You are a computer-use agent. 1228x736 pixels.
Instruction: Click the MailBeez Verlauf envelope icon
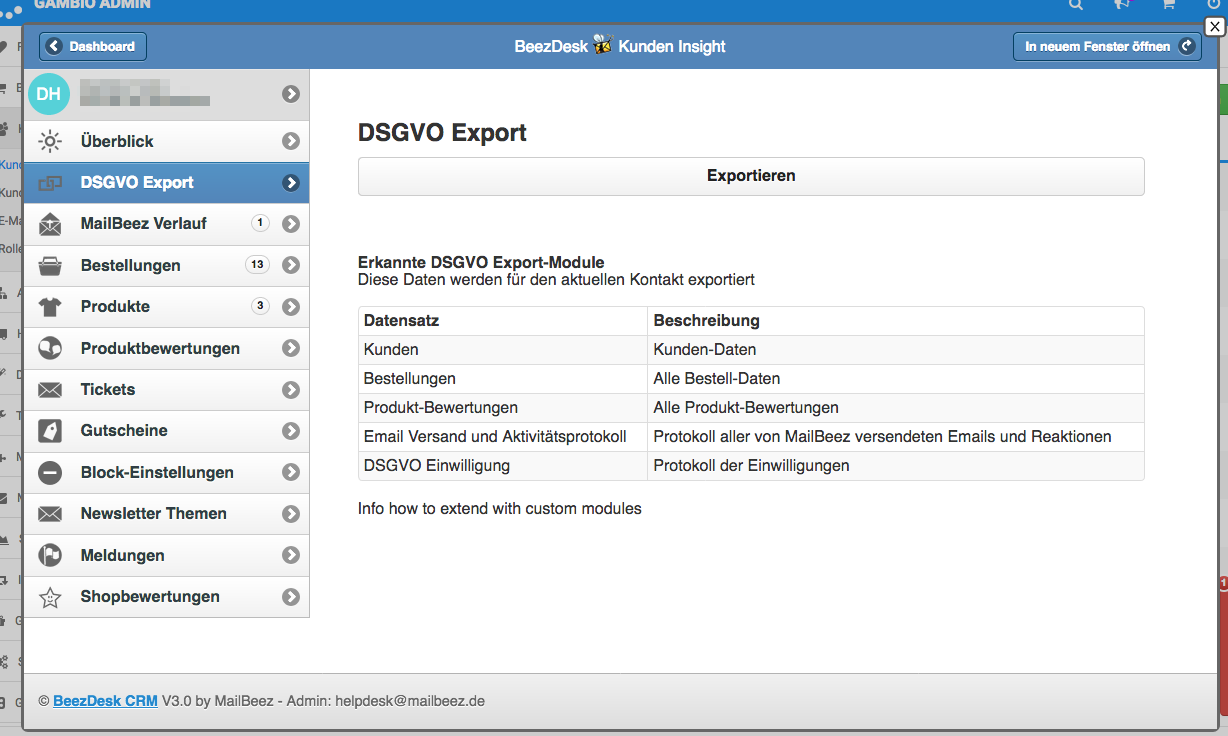pos(50,224)
